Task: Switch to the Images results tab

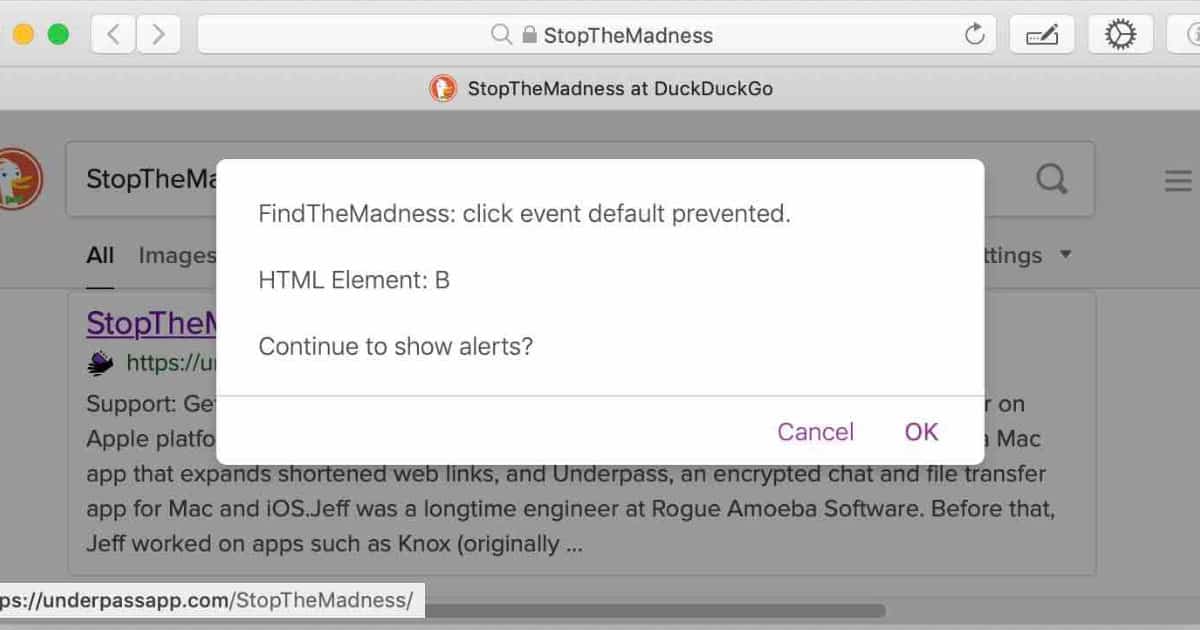Action: [x=176, y=256]
